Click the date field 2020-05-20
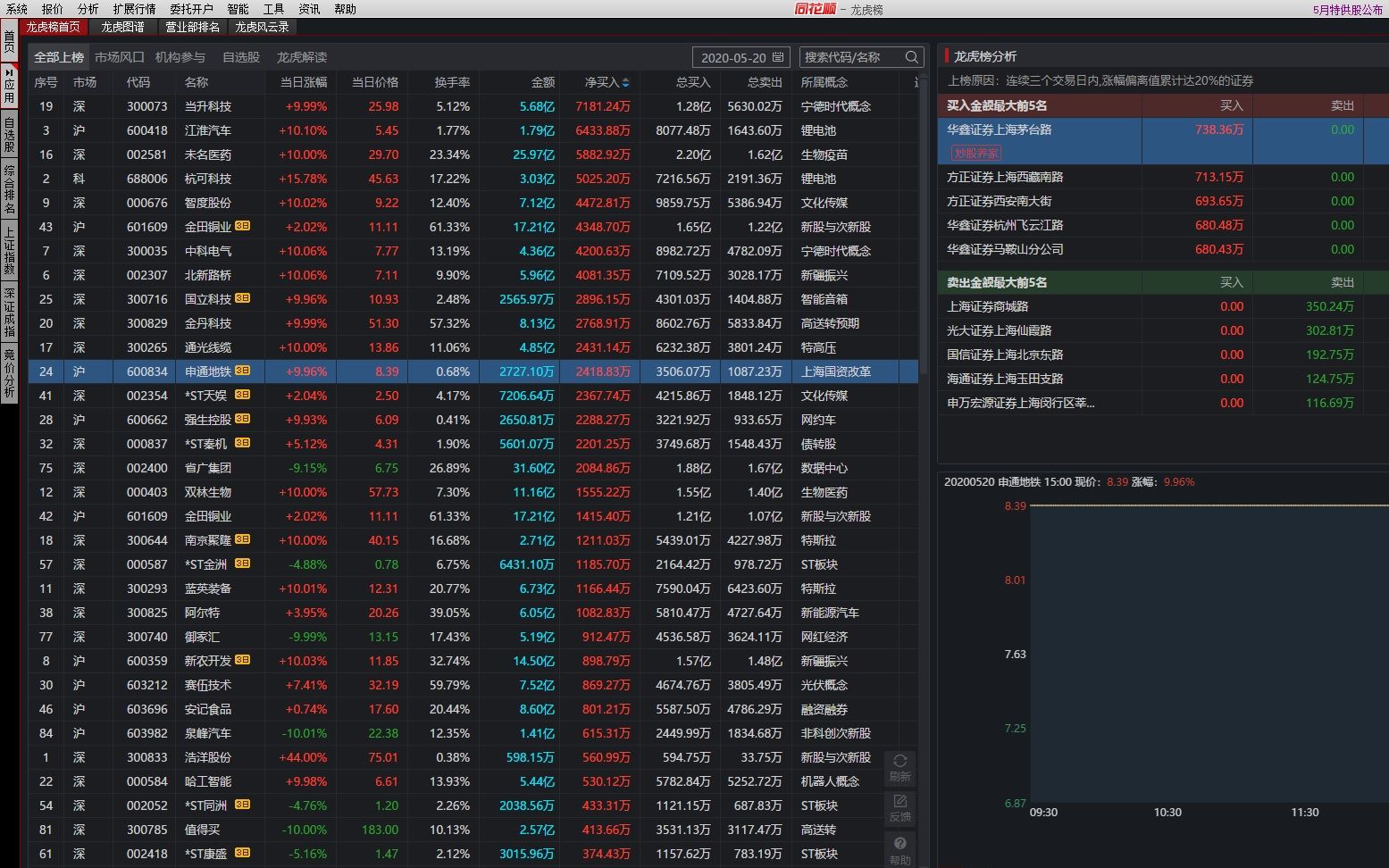 (741, 57)
